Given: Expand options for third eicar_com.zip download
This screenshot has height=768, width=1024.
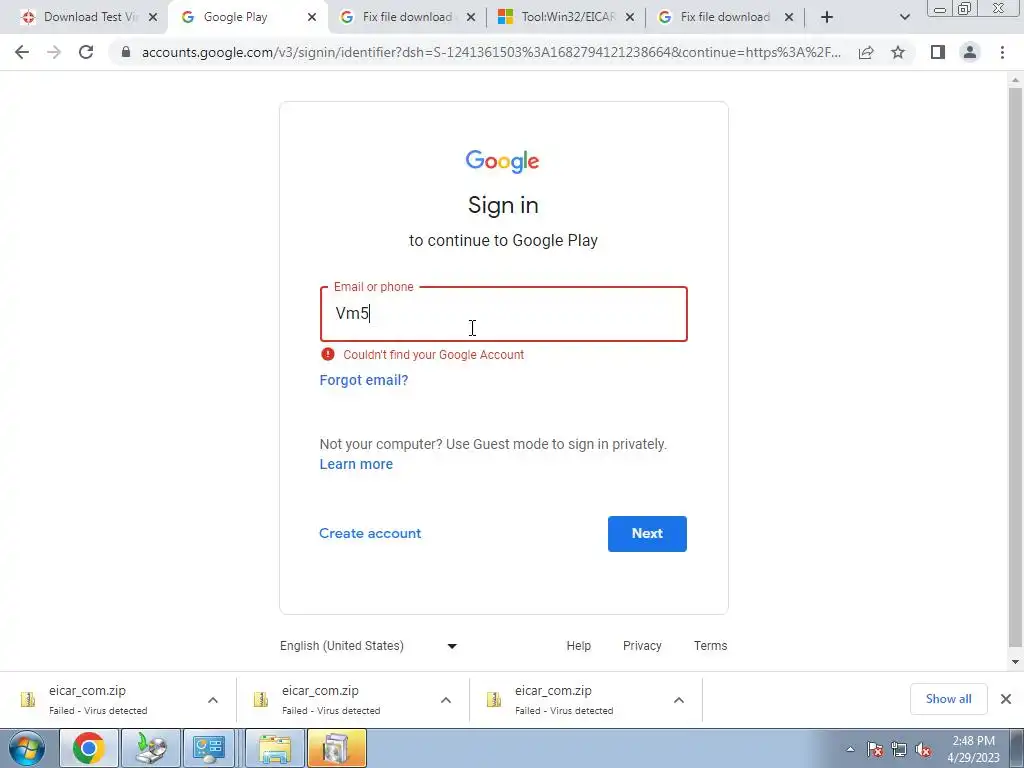Looking at the screenshot, I should click(x=679, y=700).
